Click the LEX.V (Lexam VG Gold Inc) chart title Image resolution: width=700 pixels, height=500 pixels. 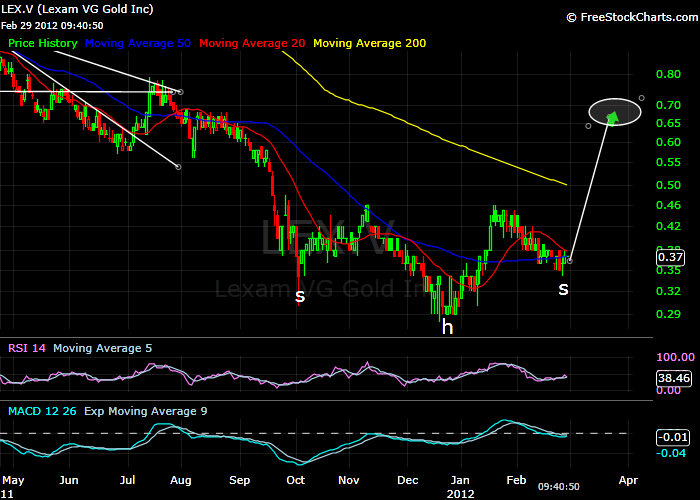click(77, 9)
